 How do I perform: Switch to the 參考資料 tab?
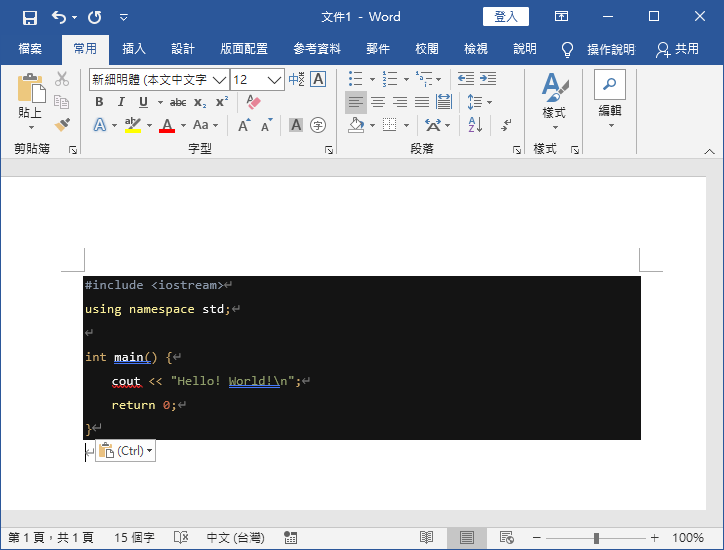317,49
